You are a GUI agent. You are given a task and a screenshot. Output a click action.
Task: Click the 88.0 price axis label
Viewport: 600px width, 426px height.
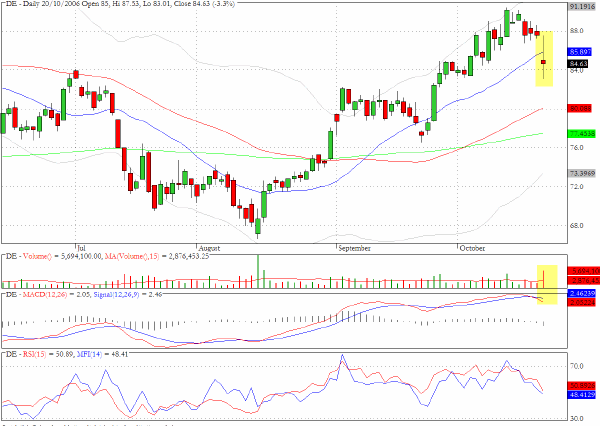pyautogui.click(x=577, y=31)
